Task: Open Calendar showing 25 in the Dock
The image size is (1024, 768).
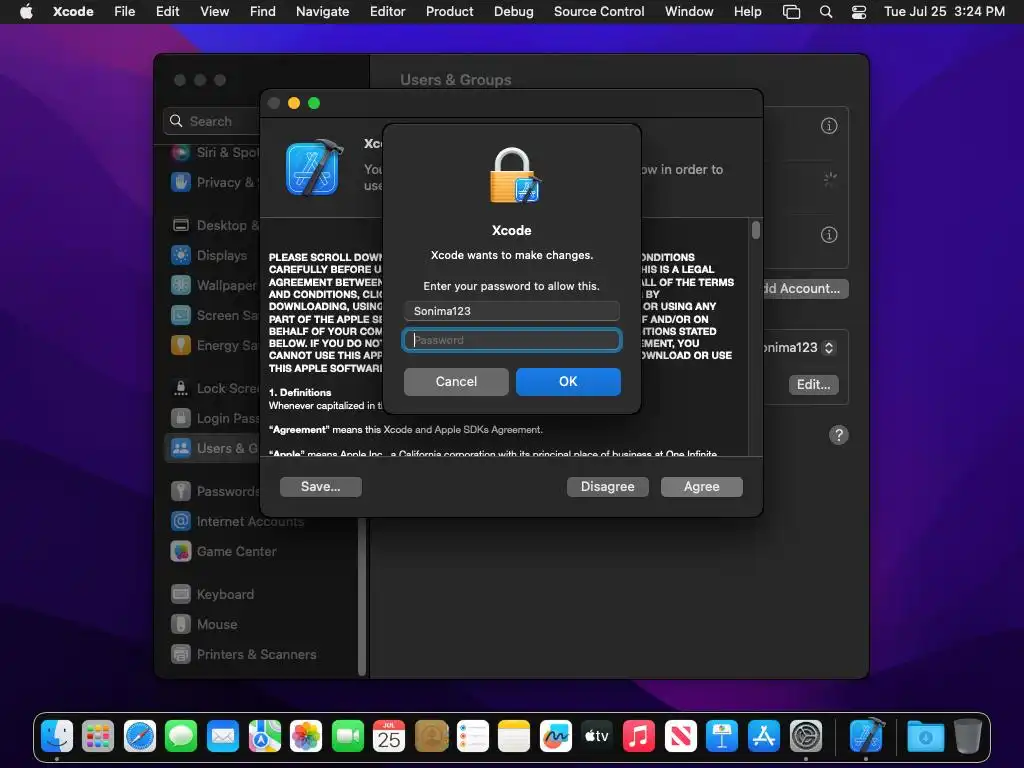Action: pos(389,736)
